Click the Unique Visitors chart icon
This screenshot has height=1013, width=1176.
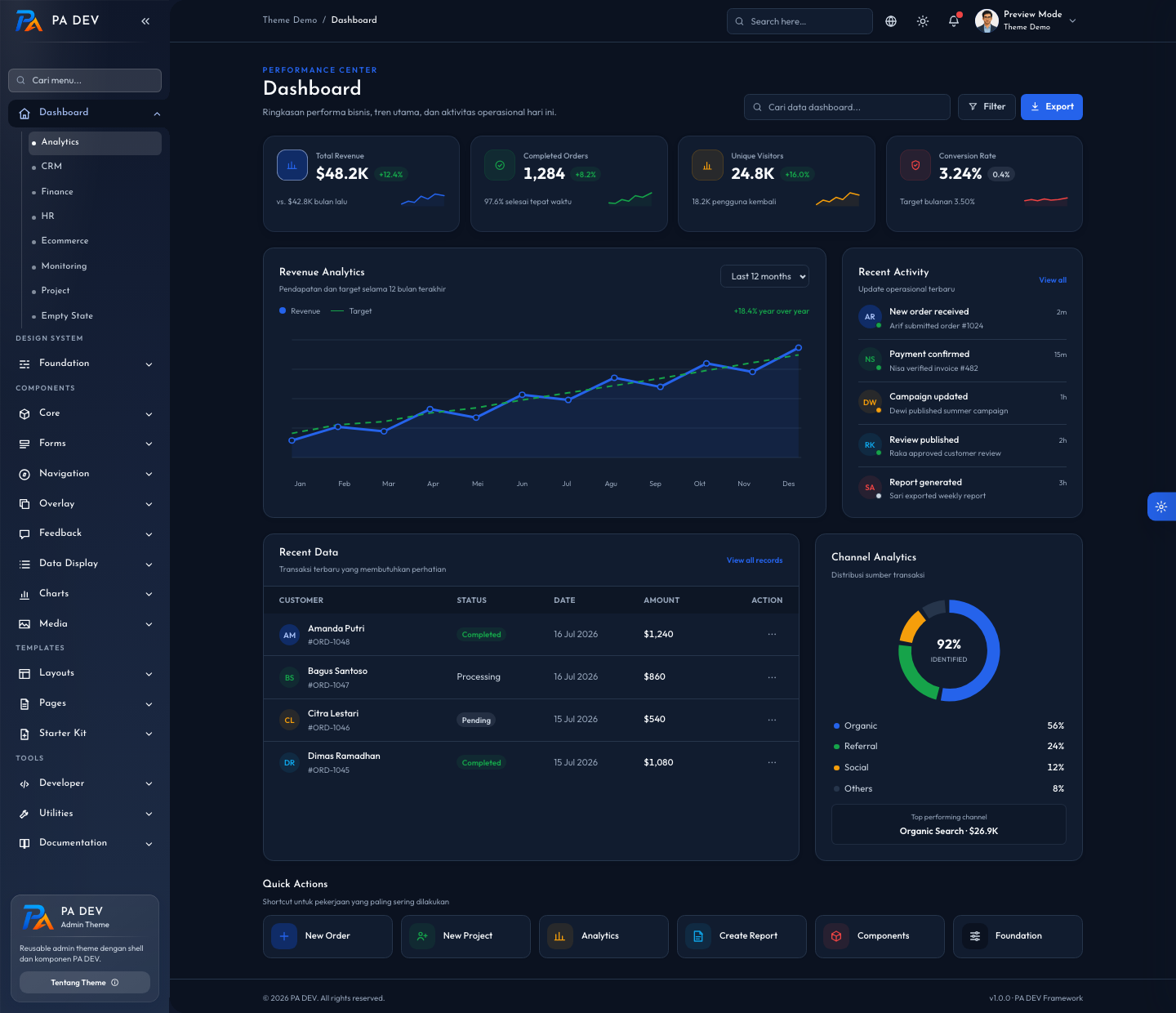[707, 165]
